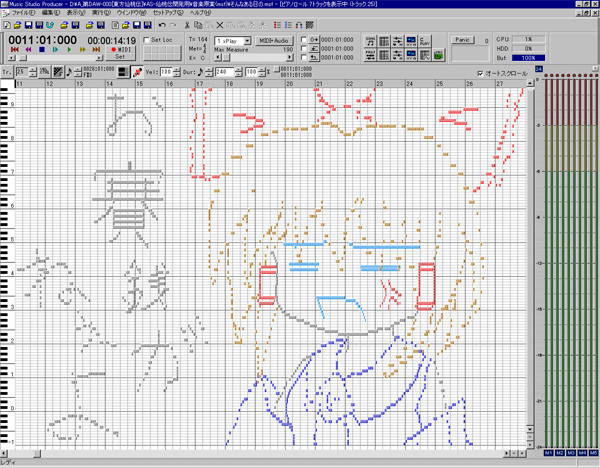This screenshot has width=600, height=468.
Task: Toggle the オートスクロール checkbox
Action: pos(481,73)
